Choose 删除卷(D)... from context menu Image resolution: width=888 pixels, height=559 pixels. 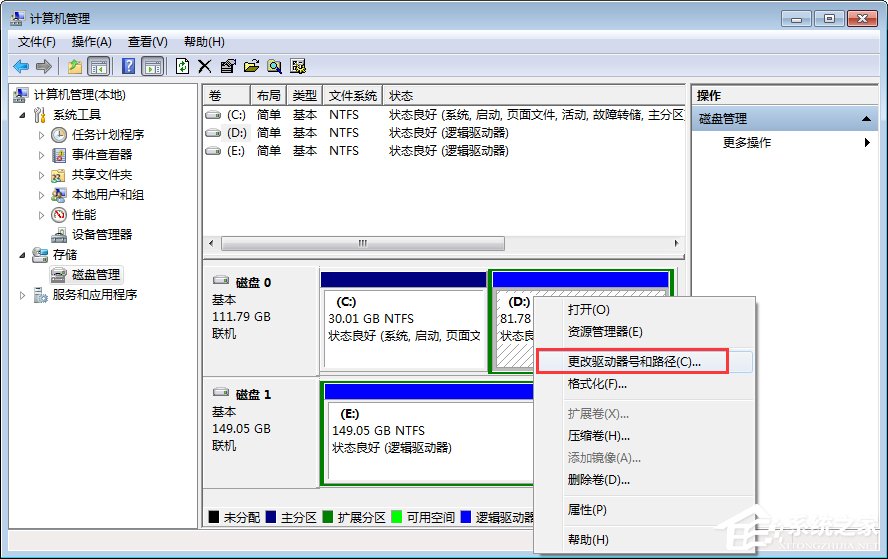click(644, 480)
